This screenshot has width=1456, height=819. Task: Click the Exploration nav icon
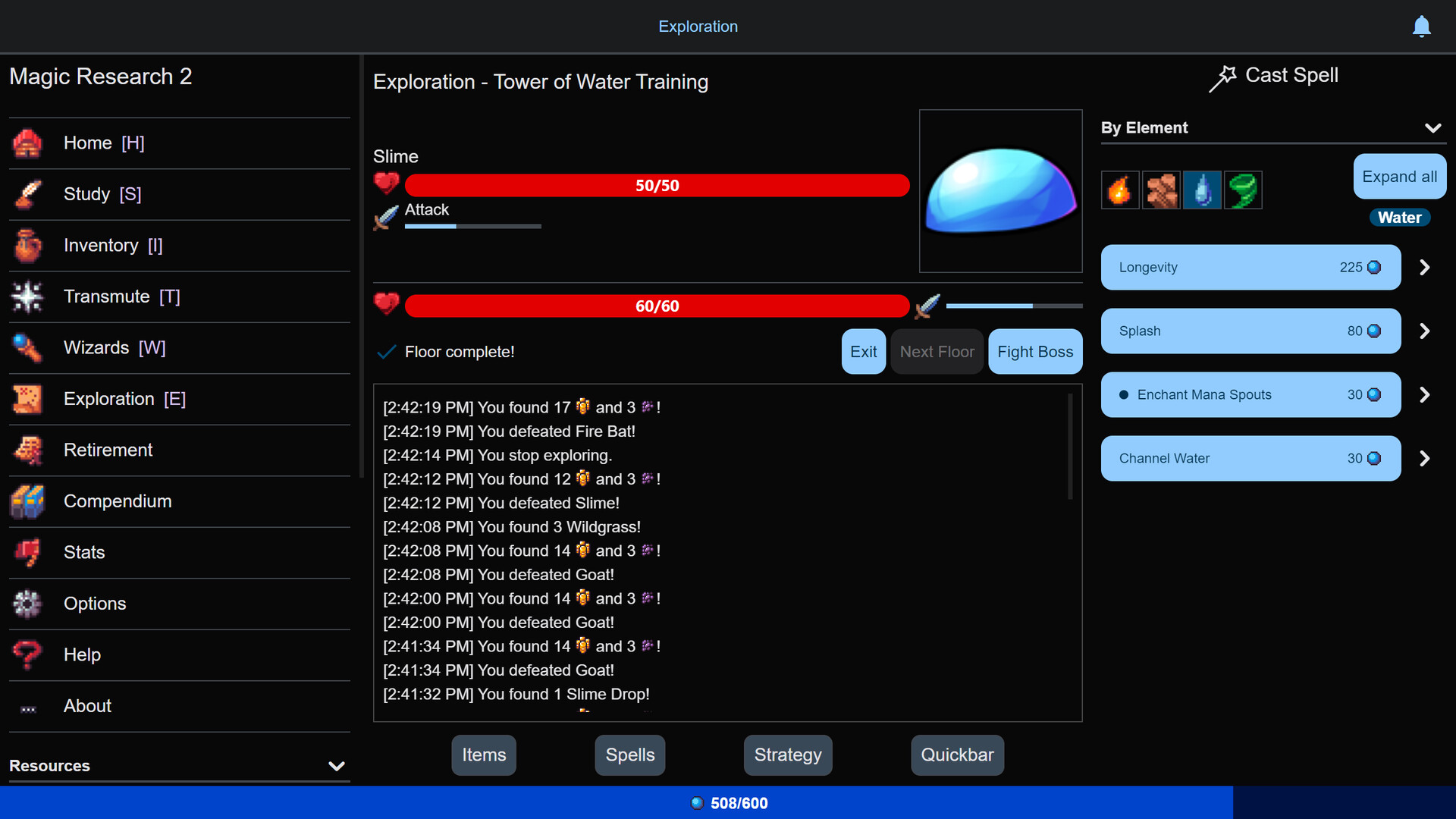click(x=27, y=399)
